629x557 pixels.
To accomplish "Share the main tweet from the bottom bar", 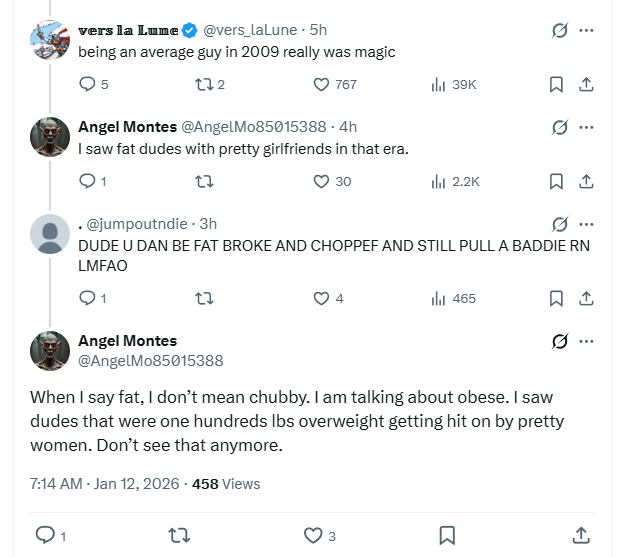I will pos(581,535).
